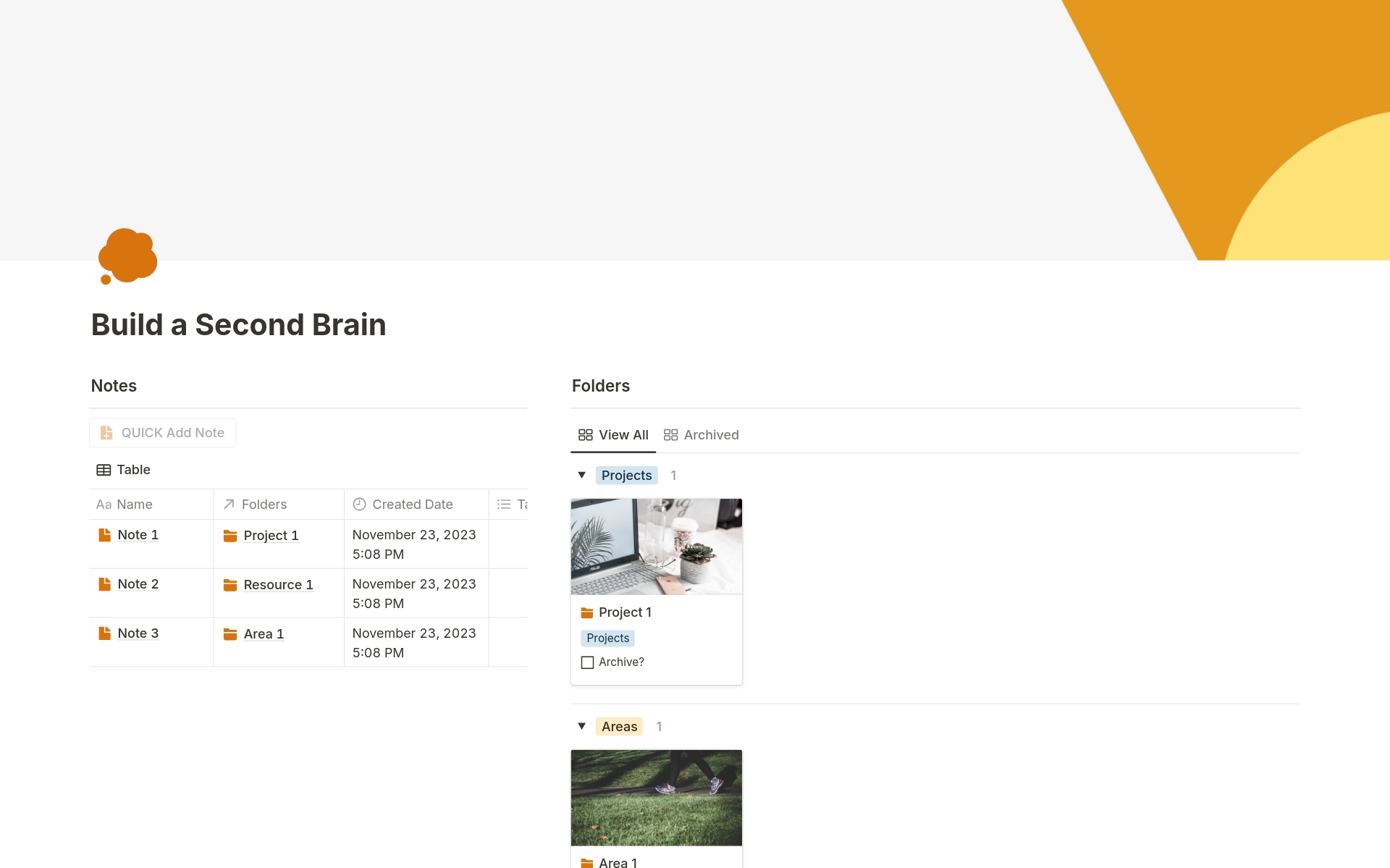Screen dimensions: 1390x868
Task: Click the Area 1 folder icon in table
Action: pyautogui.click(x=230, y=634)
